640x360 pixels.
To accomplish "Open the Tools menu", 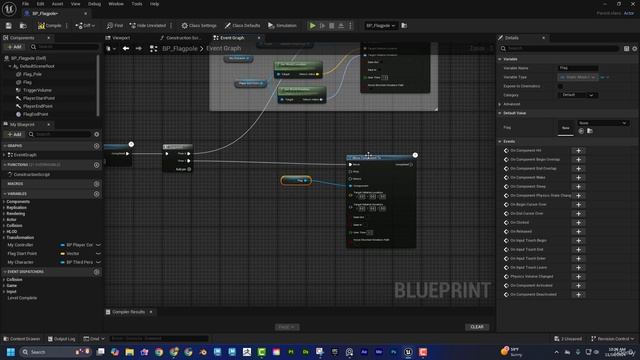I will click(137, 4).
